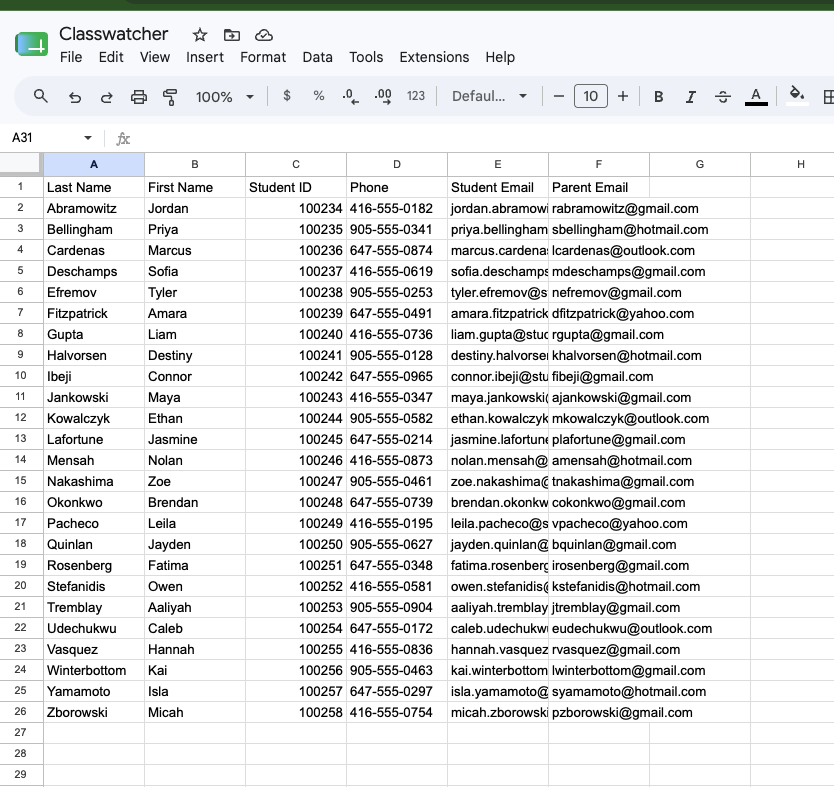The height and width of the screenshot is (787, 834).
Task: Open the Help menu
Action: [500, 57]
